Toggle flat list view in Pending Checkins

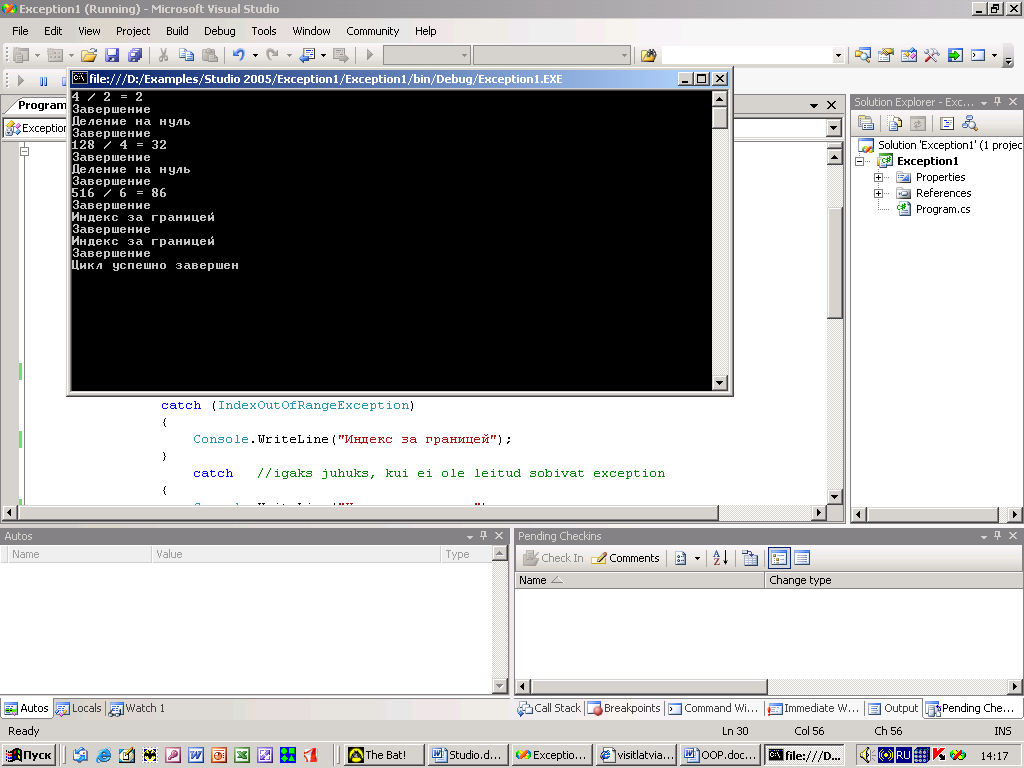pyautogui.click(x=802, y=558)
